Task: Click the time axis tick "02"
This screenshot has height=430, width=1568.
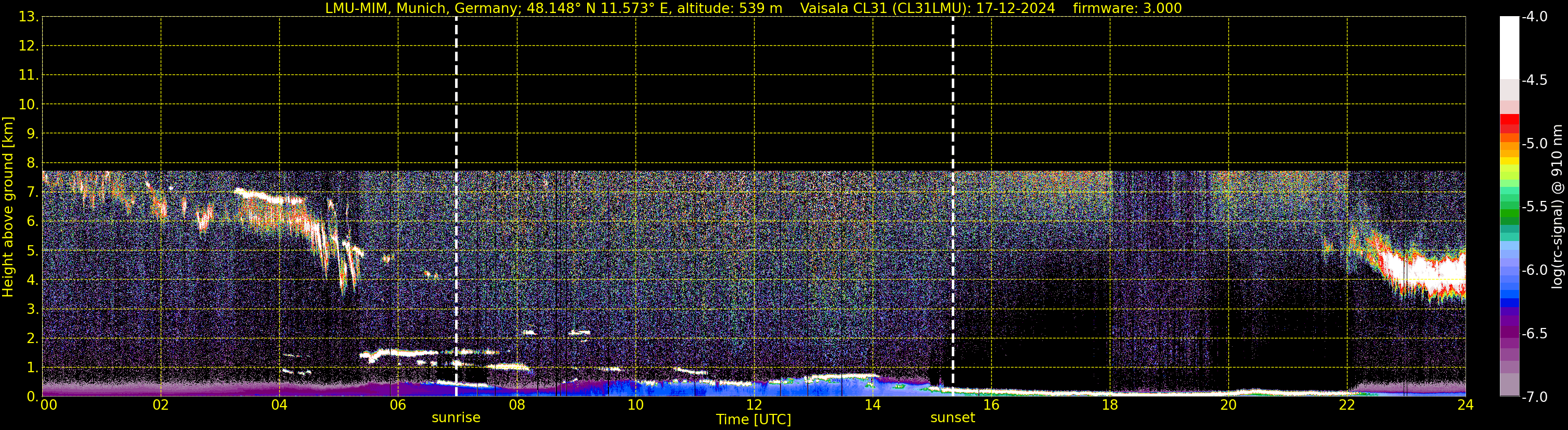Action: coord(161,405)
